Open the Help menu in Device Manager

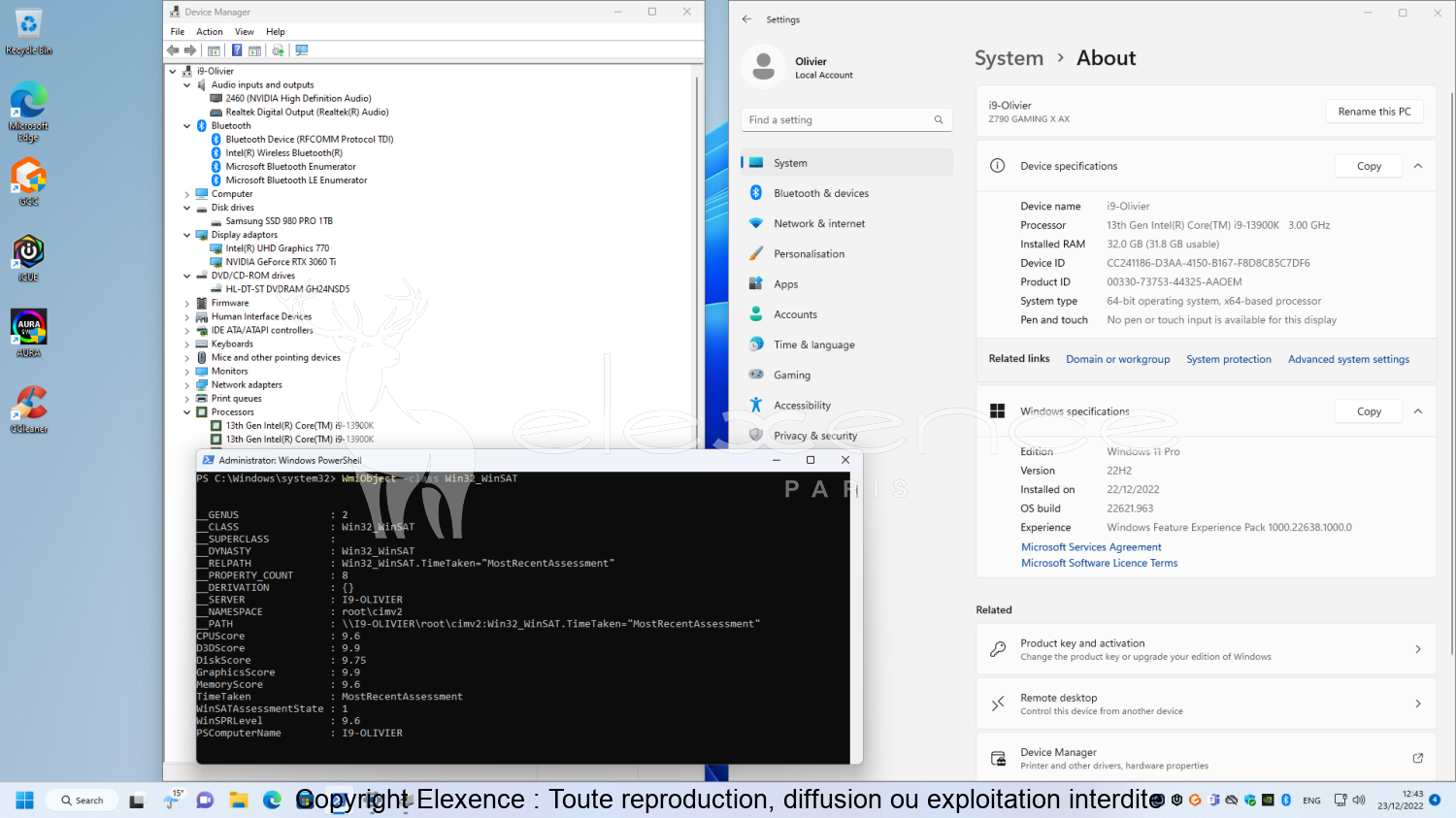276,32
